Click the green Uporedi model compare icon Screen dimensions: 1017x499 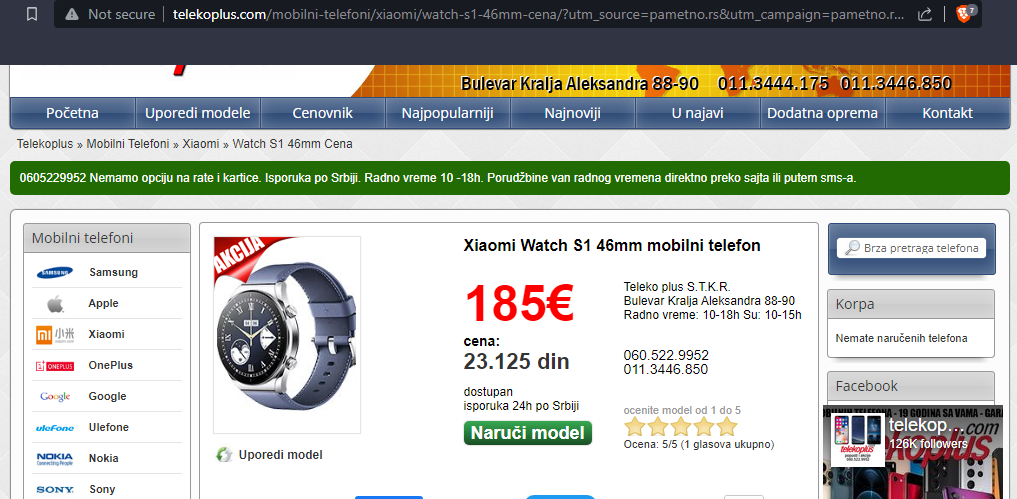tap(224, 454)
